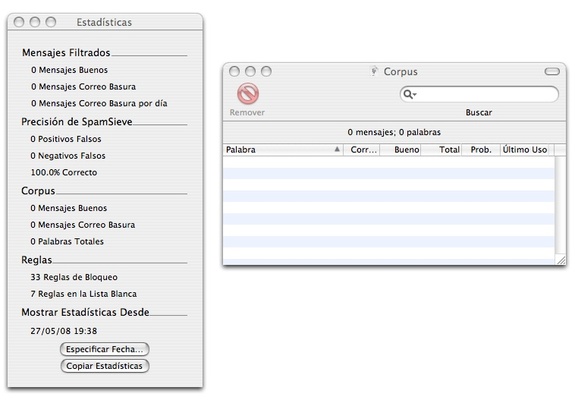Sort by the Bueno column header
The width and height of the screenshot is (575, 400).
(x=400, y=150)
